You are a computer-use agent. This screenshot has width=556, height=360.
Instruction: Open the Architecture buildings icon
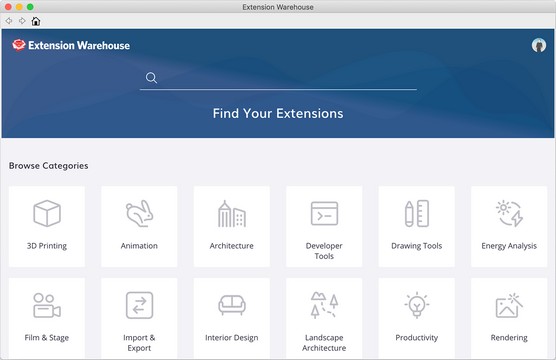232,214
